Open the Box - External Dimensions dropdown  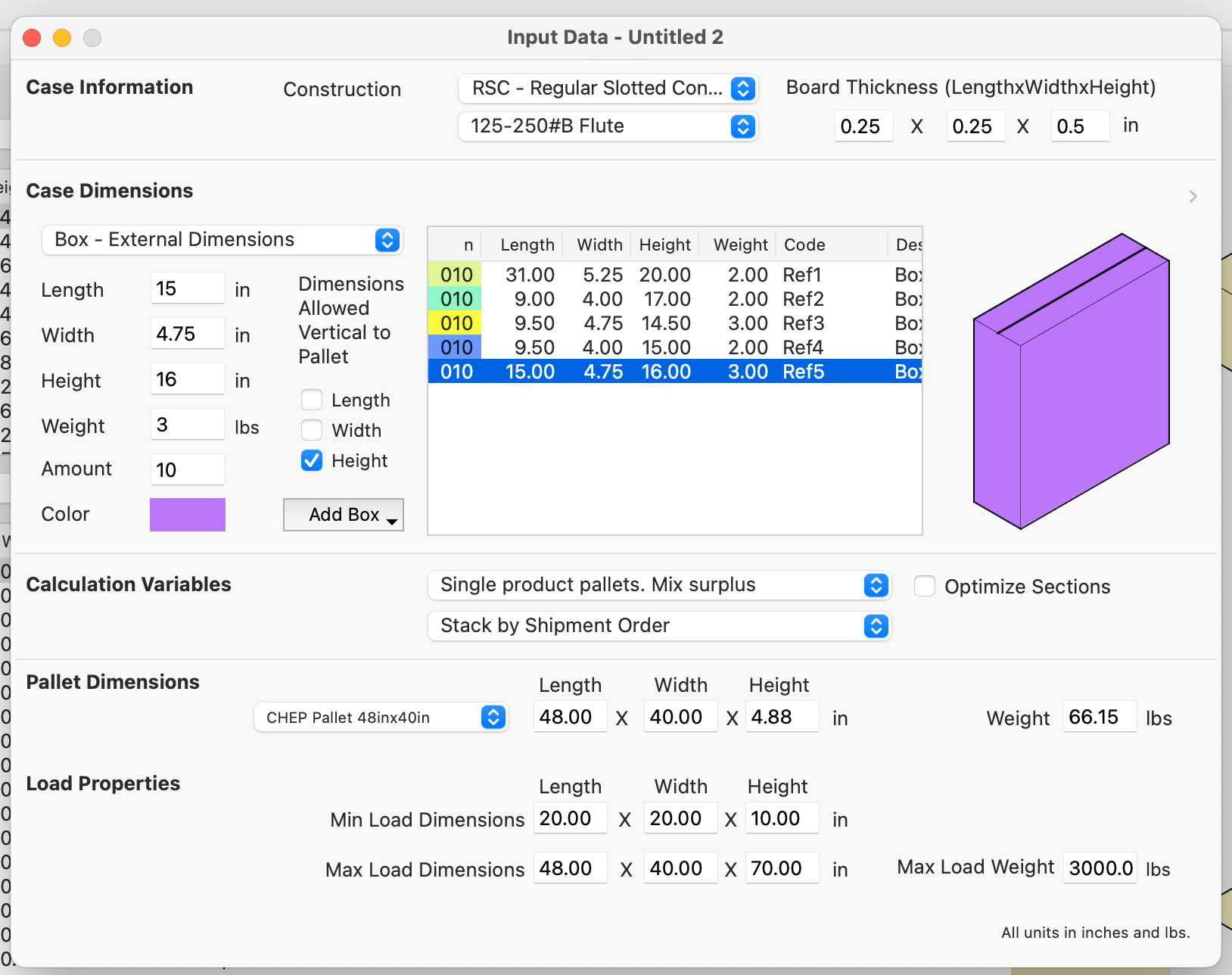pyautogui.click(x=386, y=240)
